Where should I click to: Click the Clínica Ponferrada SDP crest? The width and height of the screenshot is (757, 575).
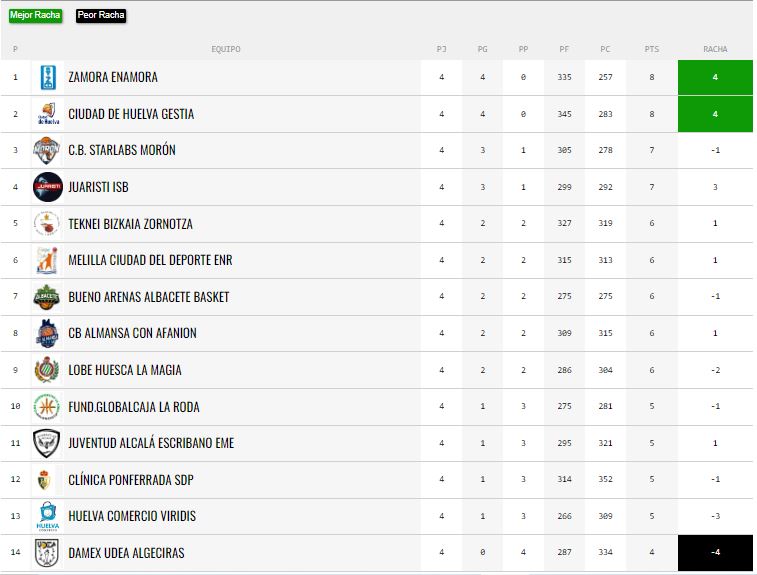47,480
